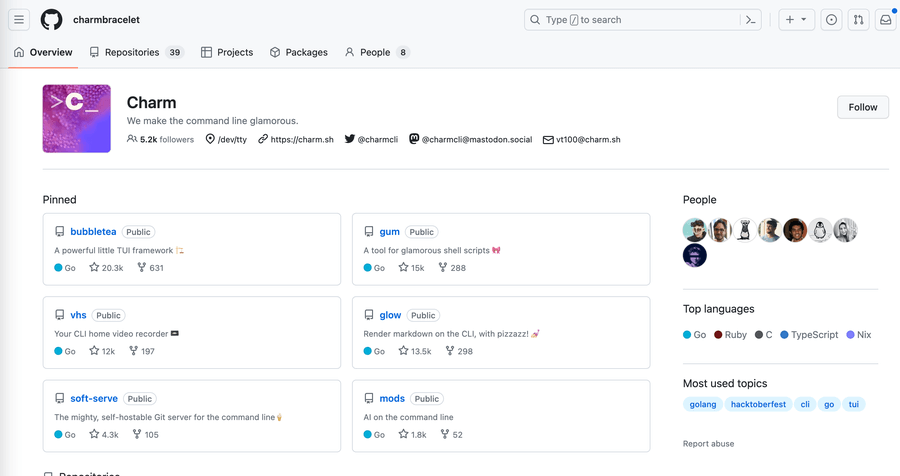Open the https://charm.sh website link
This screenshot has width=900, height=476.
click(302, 140)
